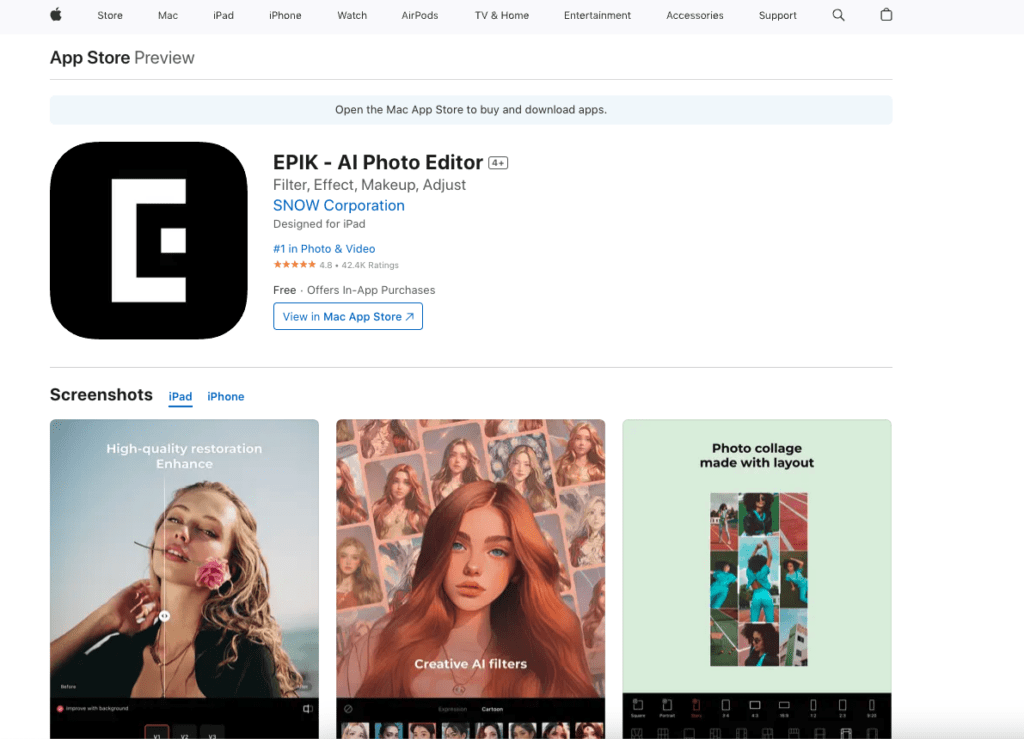Screen dimensions: 1024x739
Task: Select the Square layout icon in collage screenshot
Action: [638, 707]
